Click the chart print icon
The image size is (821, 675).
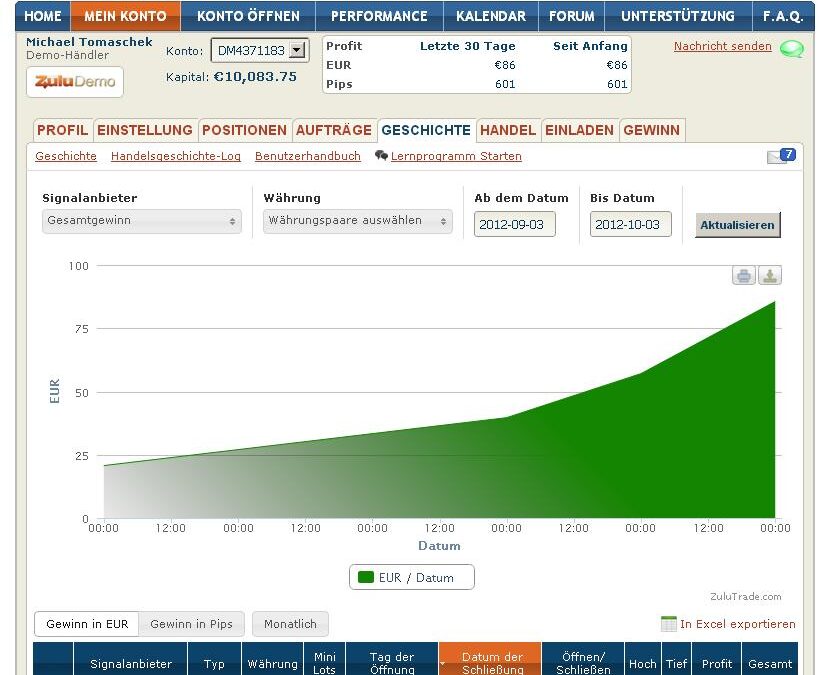[x=743, y=276]
